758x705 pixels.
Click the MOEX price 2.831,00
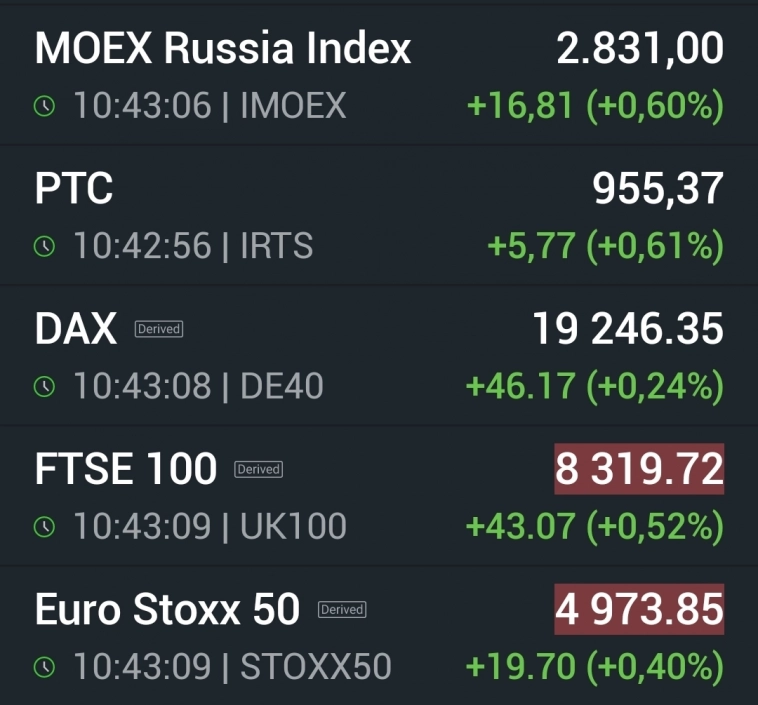pyautogui.click(x=640, y=48)
